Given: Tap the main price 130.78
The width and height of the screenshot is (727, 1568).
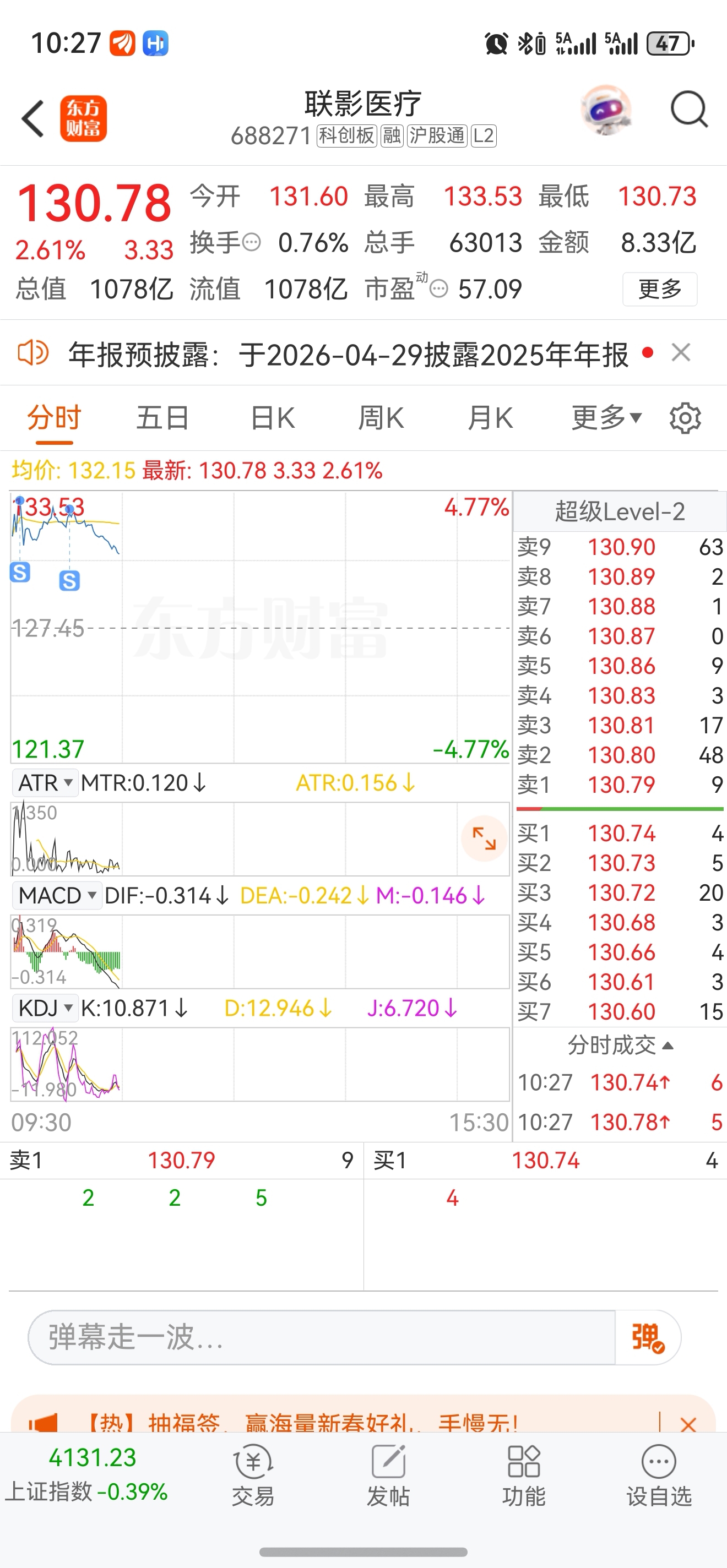Looking at the screenshot, I should click(94, 203).
